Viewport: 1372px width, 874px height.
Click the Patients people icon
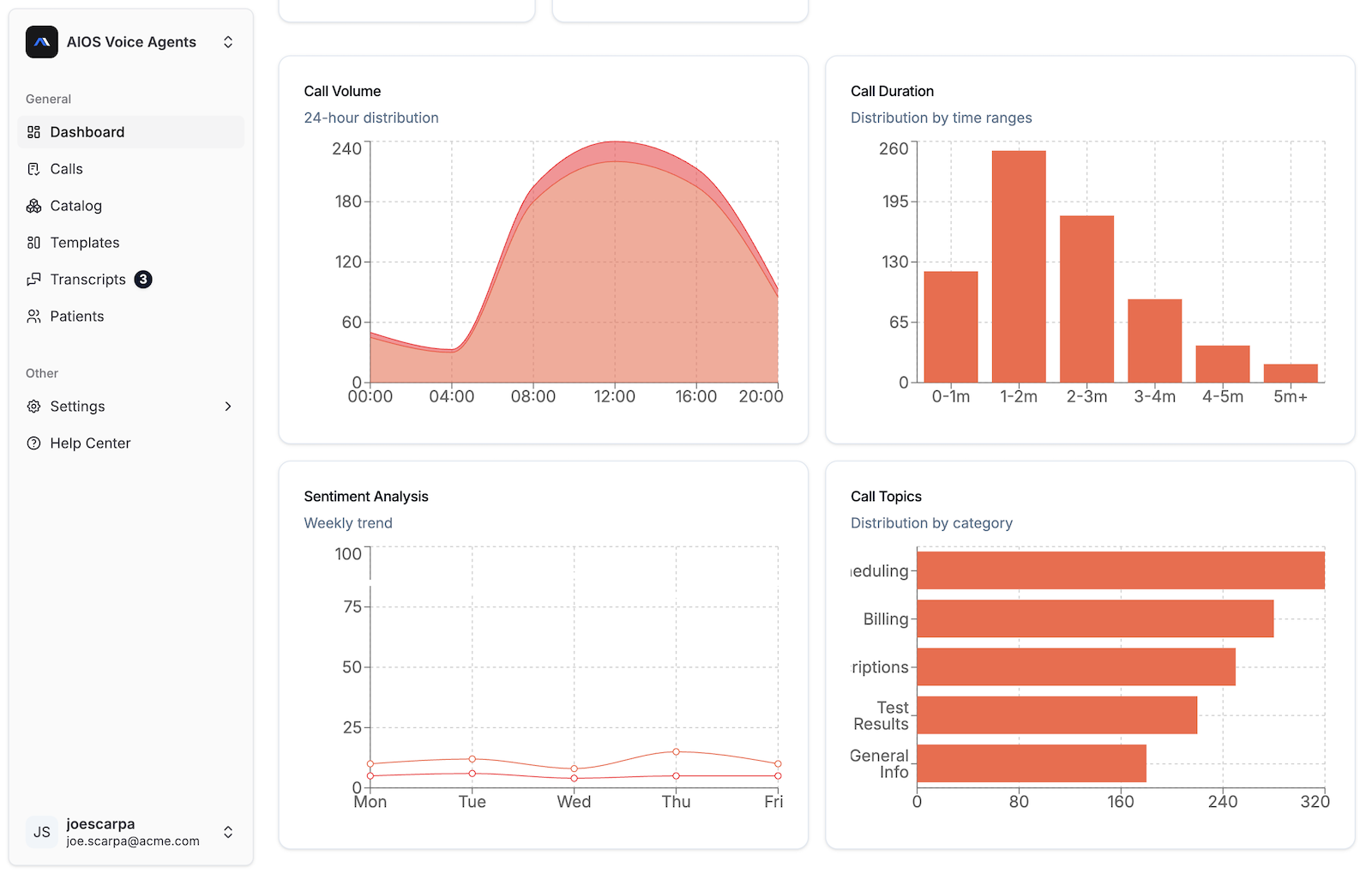(x=33, y=316)
